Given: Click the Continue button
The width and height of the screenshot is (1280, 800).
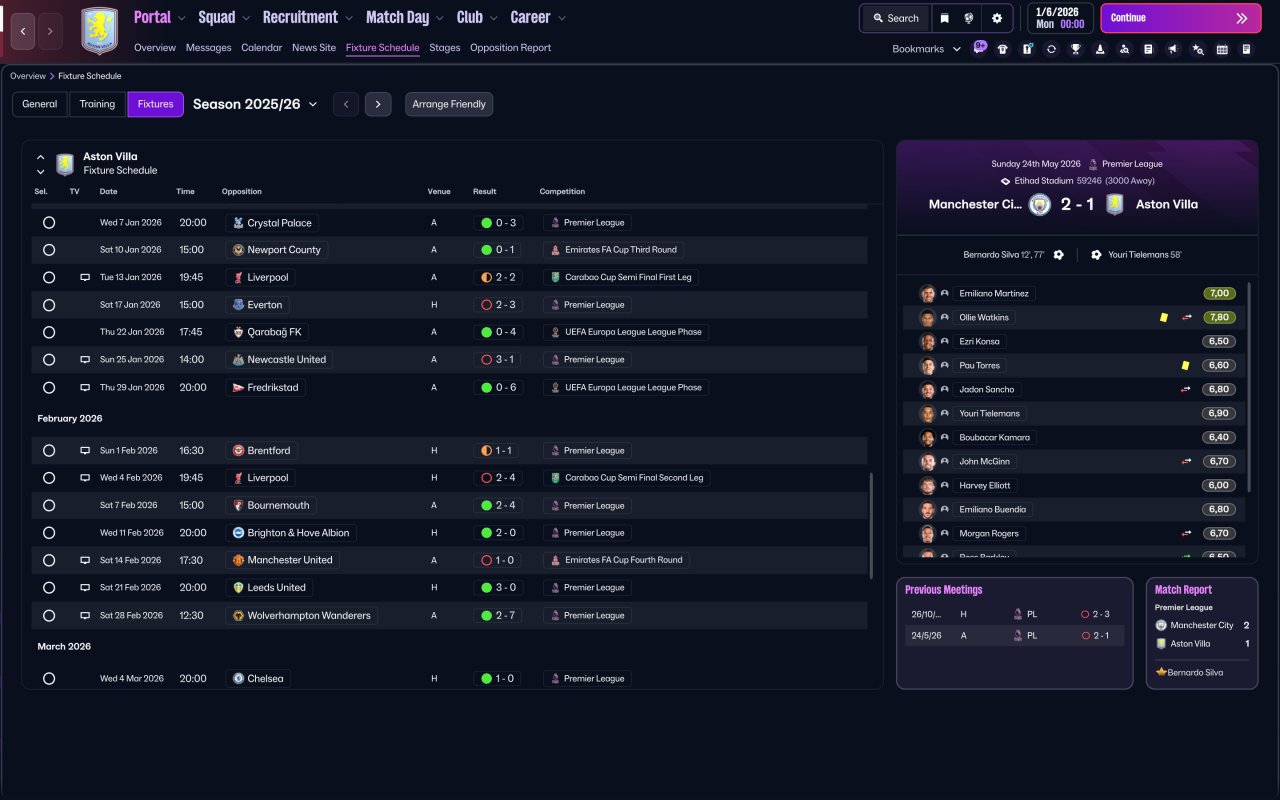Looking at the screenshot, I should (1181, 18).
